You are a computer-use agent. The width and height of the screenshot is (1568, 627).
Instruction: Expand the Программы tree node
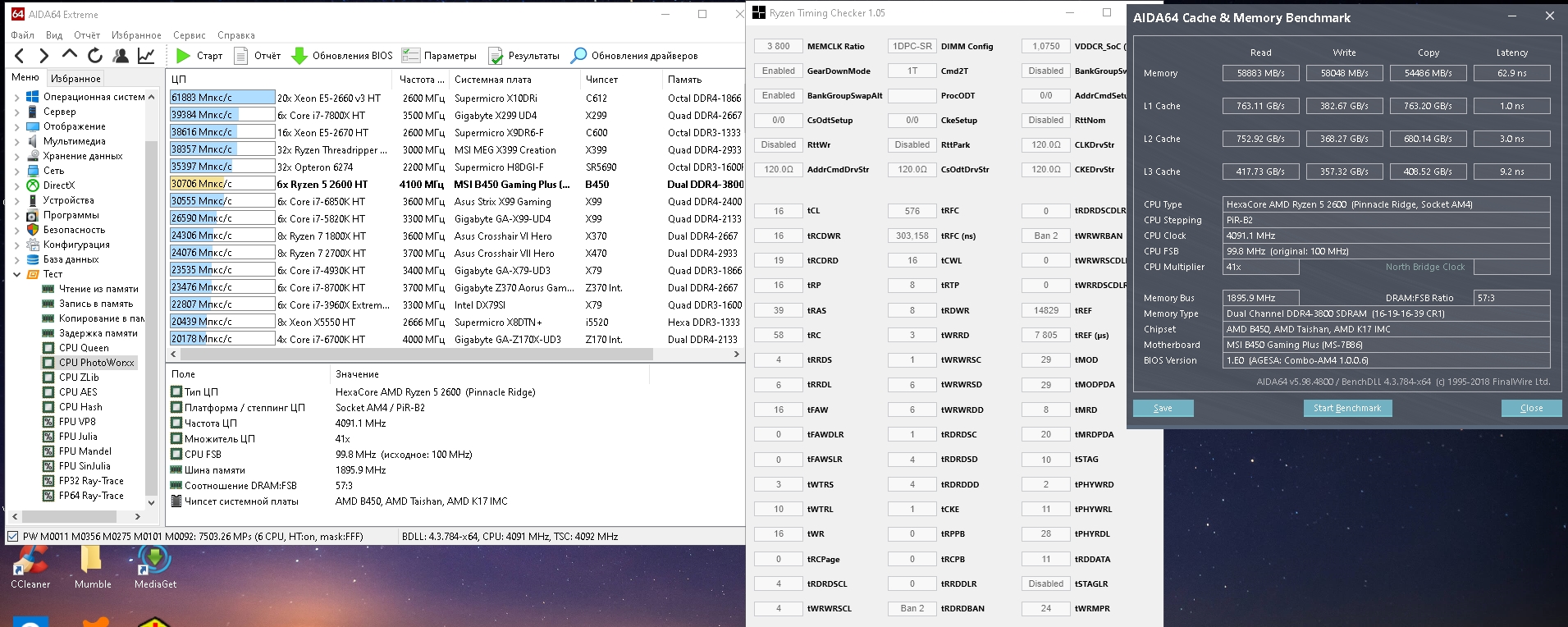(16, 215)
